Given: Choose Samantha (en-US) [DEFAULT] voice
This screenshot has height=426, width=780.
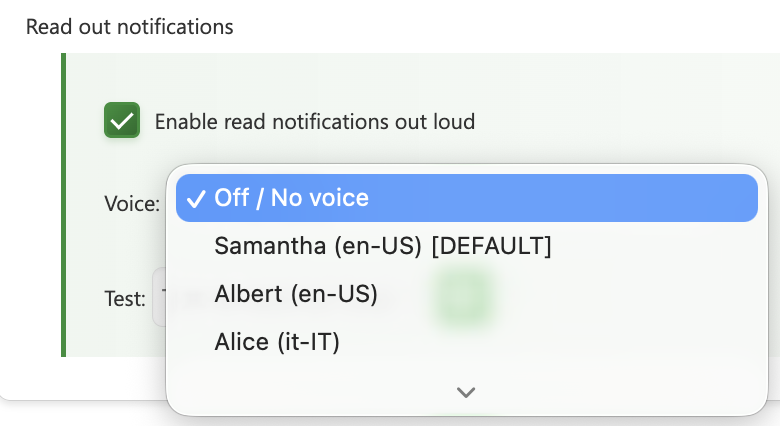Looking at the screenshot, I should 382,246.
